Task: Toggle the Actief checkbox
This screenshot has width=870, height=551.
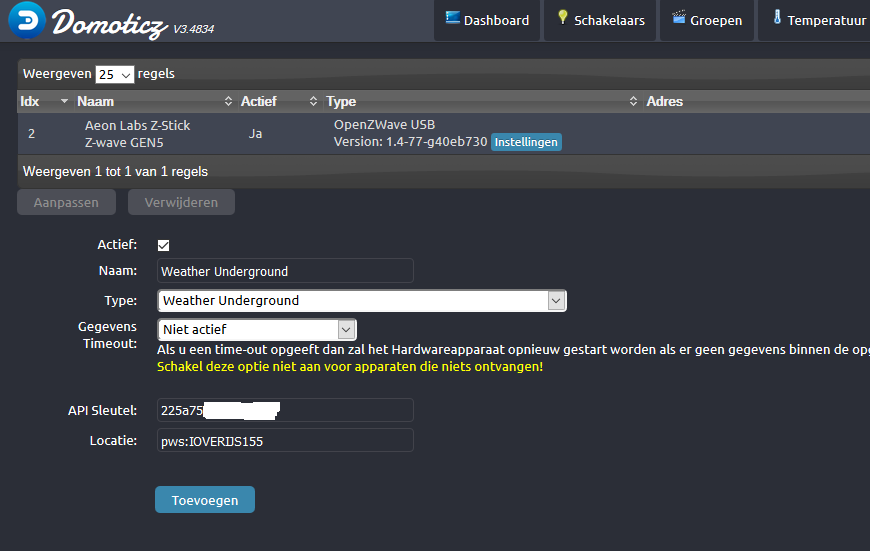Action: [164, 245]
